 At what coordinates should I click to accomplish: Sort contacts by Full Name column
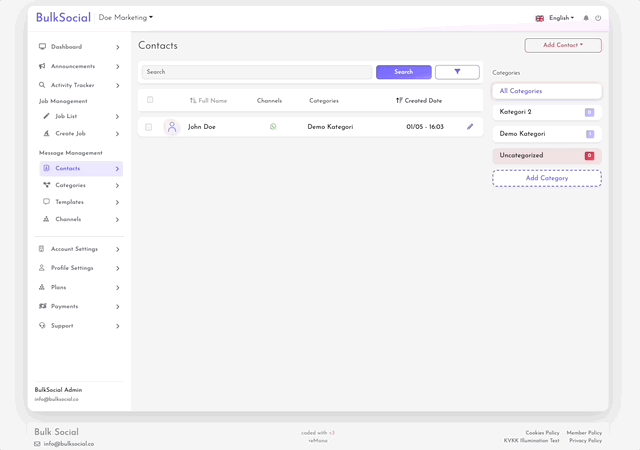pos(208,101)
